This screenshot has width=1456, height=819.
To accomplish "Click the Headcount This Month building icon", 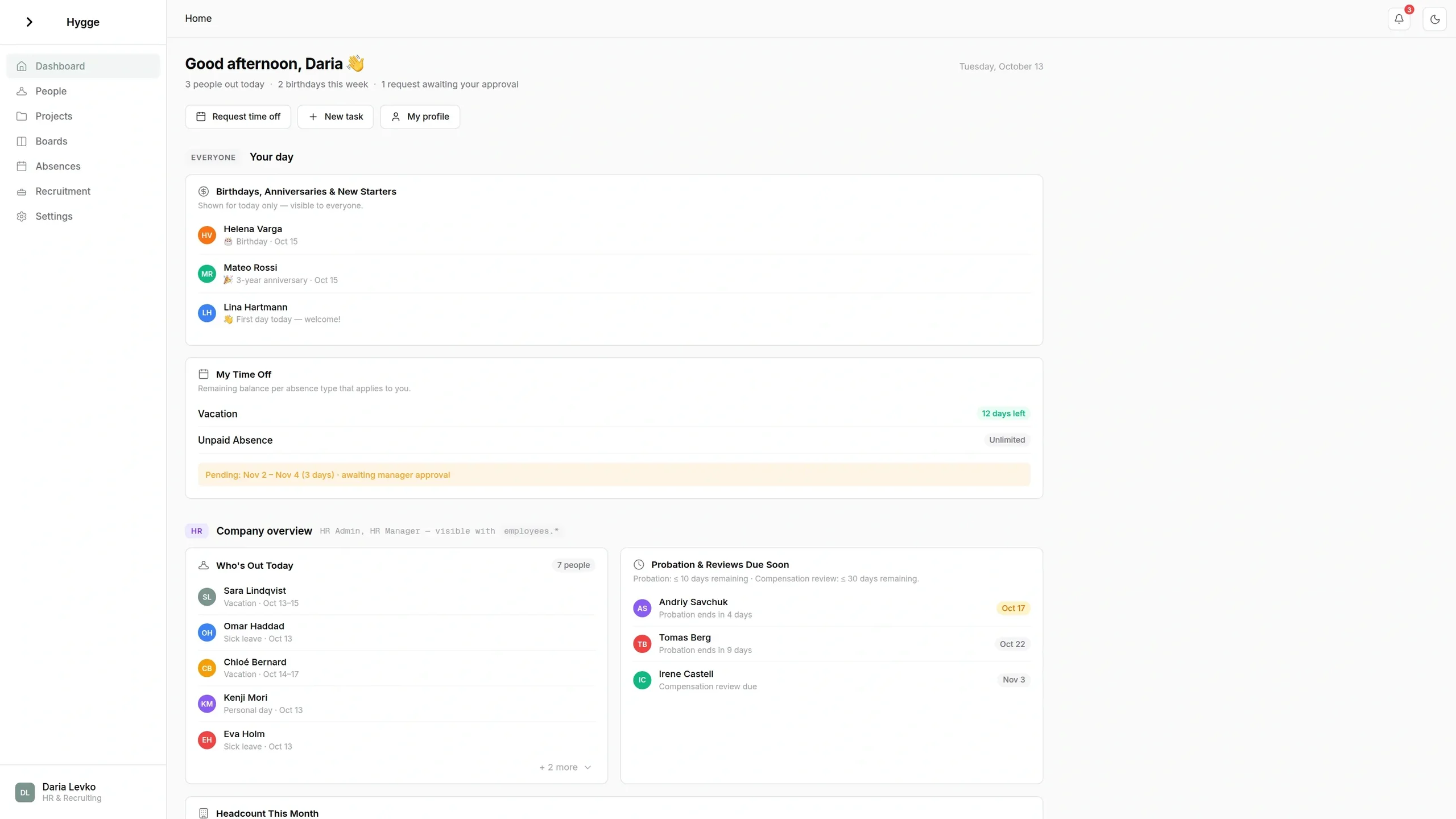I will [x=204, y=813].
